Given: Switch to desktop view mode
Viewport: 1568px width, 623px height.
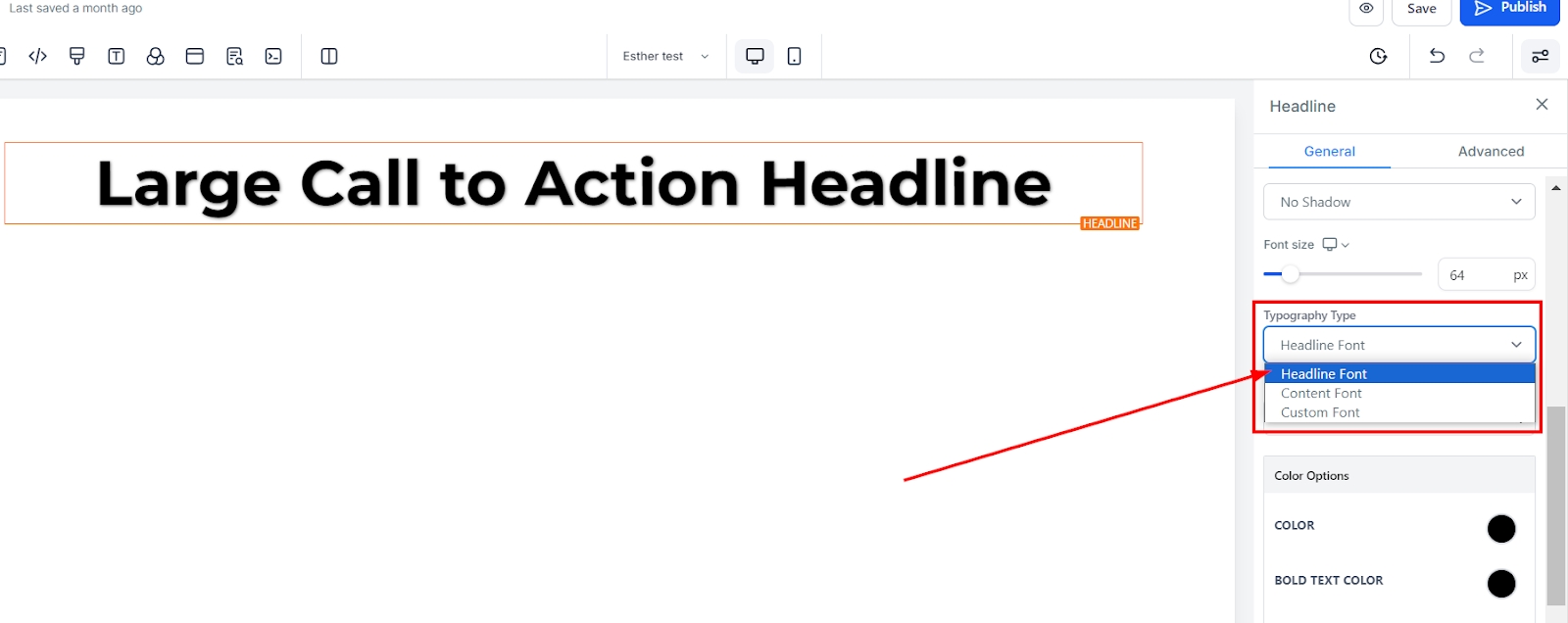Looking at the screenshot, I should [755, 56].
